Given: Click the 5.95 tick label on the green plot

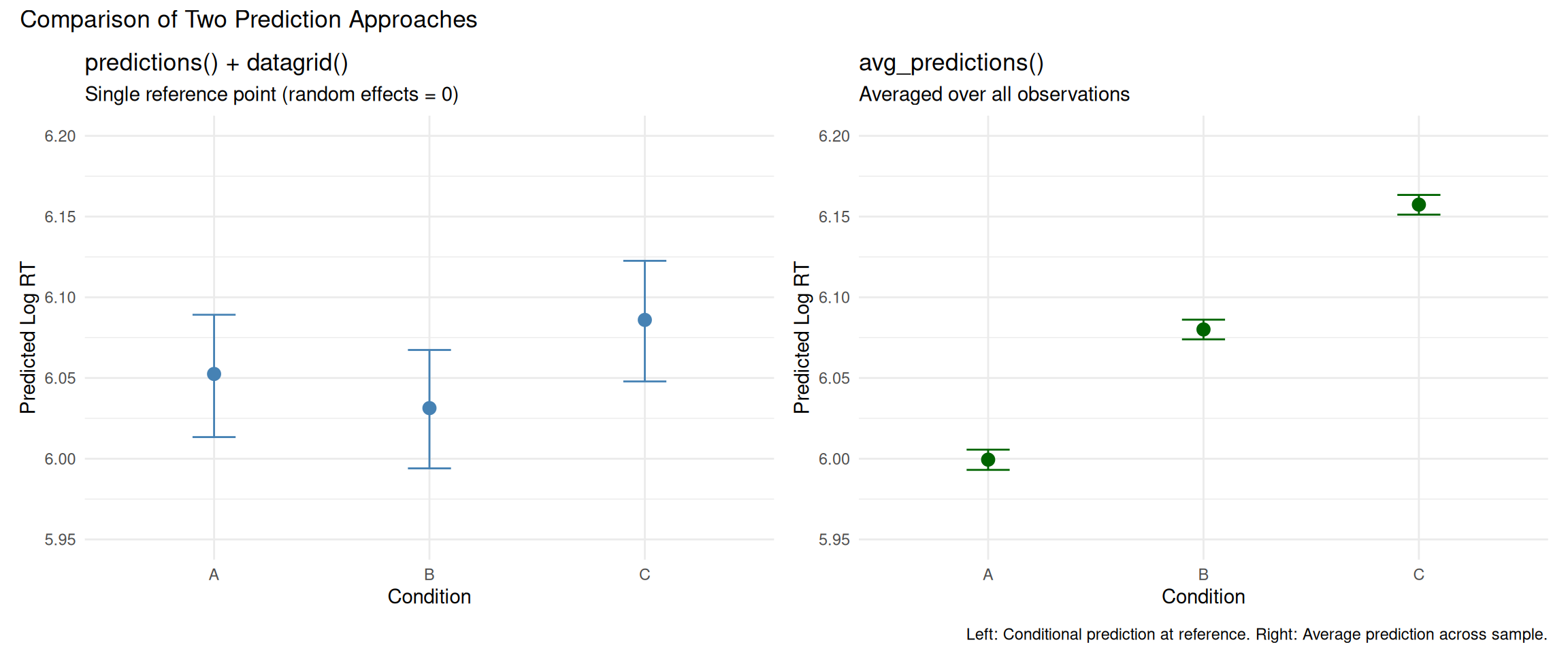Looking at the screenshot, I should pos(834,540).
